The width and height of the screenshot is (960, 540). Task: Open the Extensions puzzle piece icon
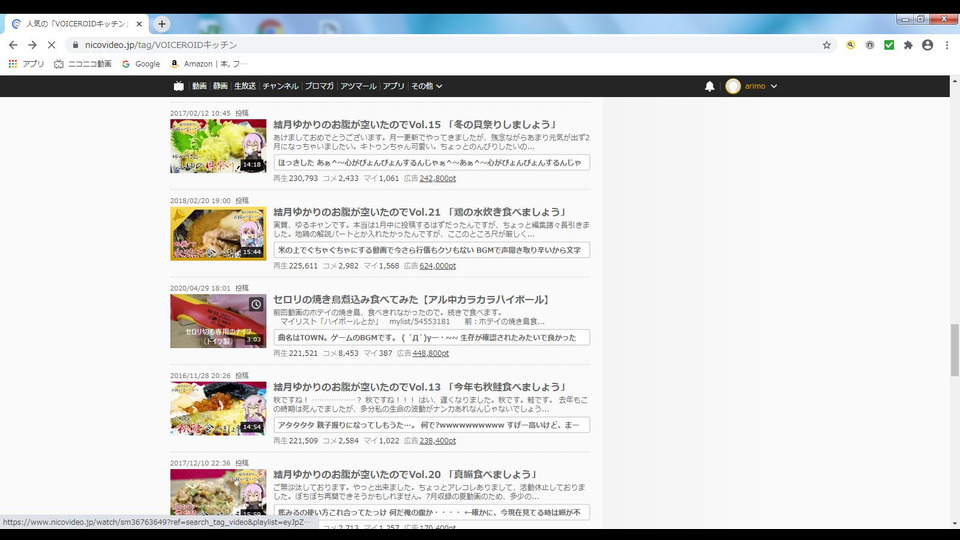click(x=908, y=45)
